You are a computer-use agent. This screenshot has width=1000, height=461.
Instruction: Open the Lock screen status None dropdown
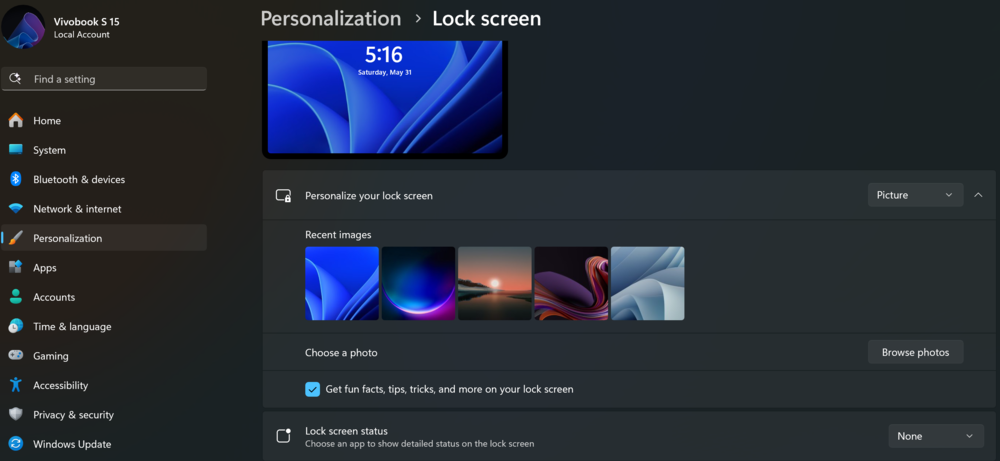[x=936, y=436]
